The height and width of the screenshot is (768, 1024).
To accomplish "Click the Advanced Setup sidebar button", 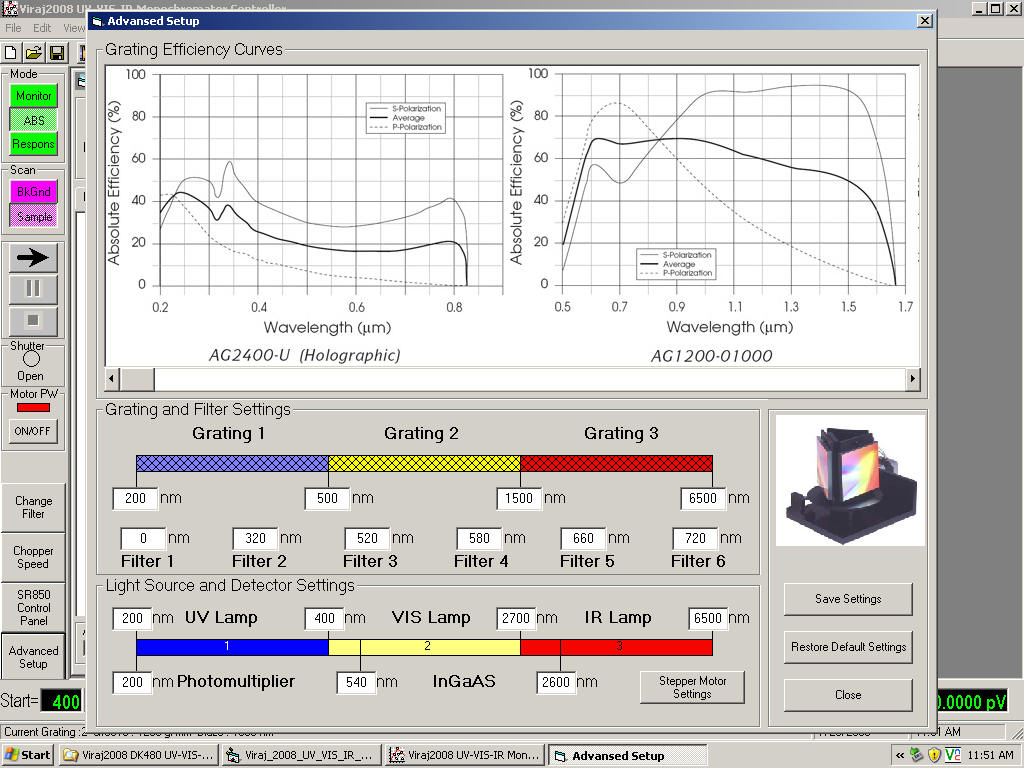I will click(x=33, y=657).
